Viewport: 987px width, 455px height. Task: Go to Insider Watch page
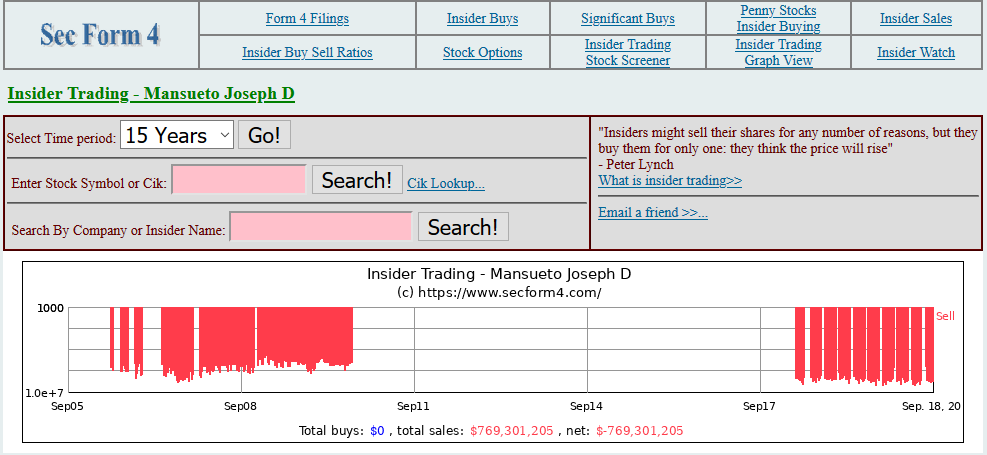tap(916, 52)
